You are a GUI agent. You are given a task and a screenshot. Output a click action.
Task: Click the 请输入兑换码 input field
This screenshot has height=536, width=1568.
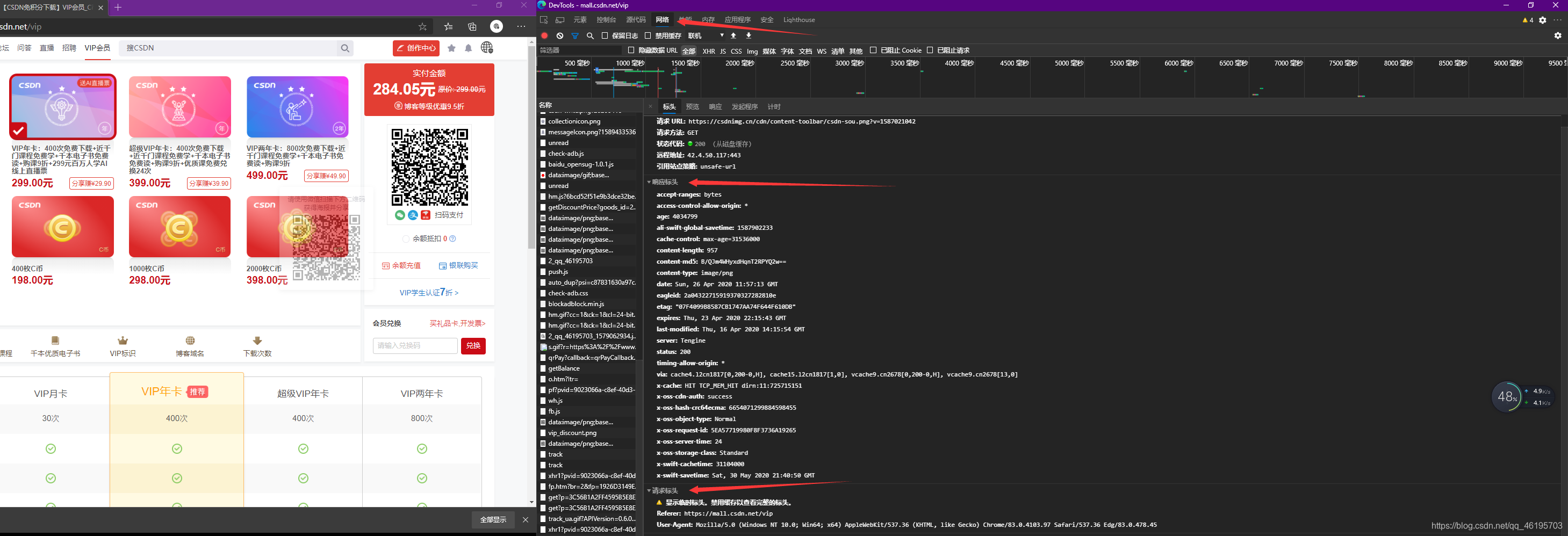[x=415, y=345]
